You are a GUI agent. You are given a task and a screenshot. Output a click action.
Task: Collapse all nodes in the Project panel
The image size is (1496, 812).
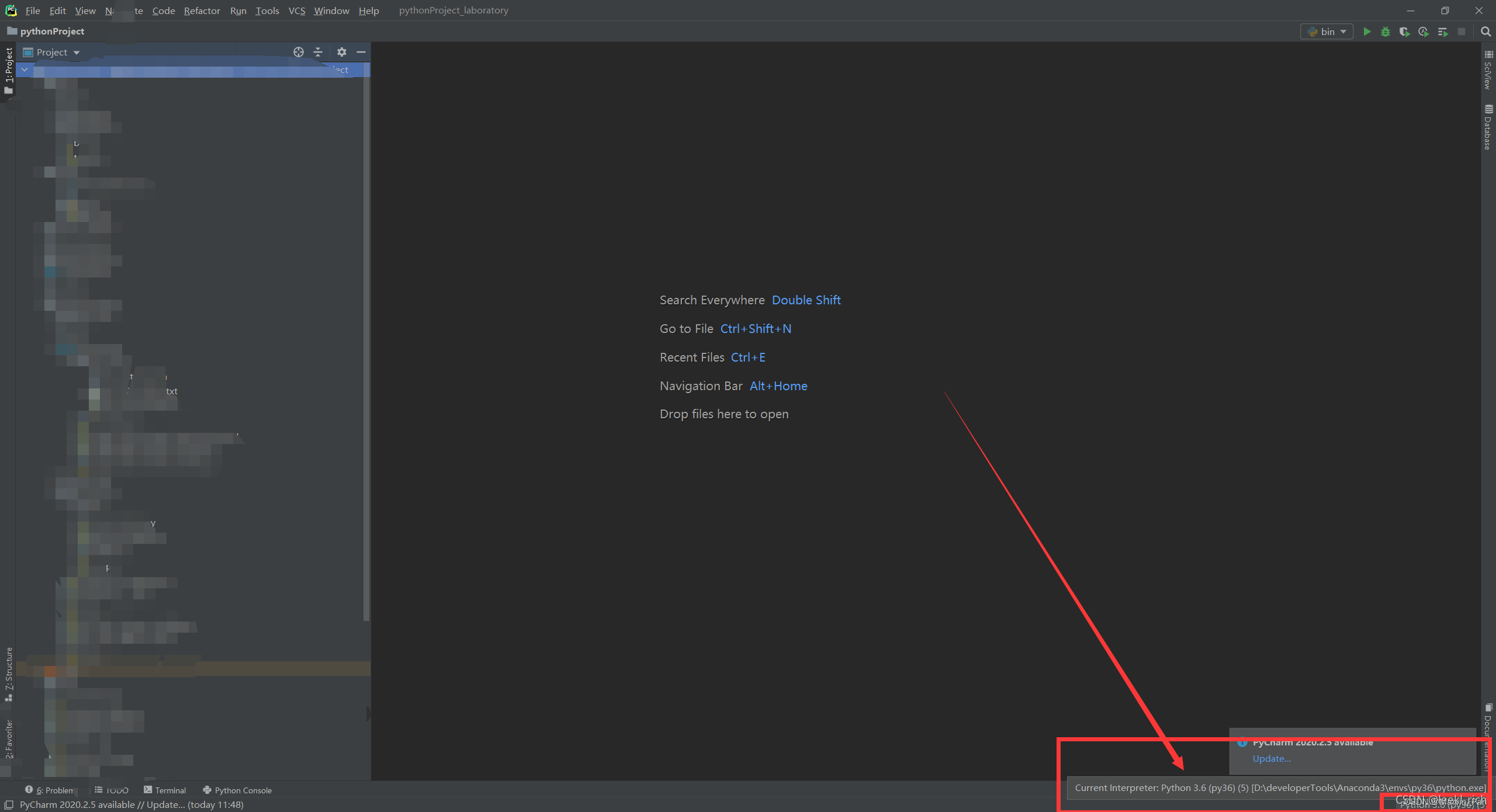click(318, 52)
